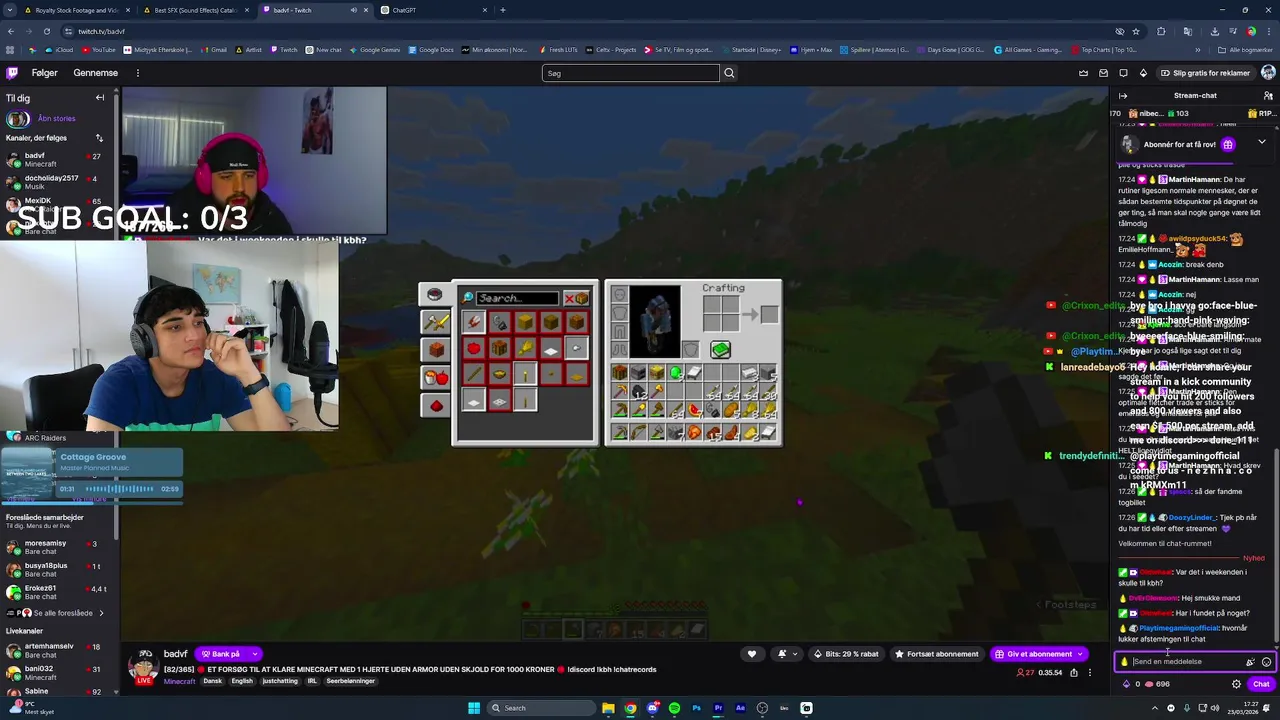Open the whispers speech bubble icon

coord(1123,73)
